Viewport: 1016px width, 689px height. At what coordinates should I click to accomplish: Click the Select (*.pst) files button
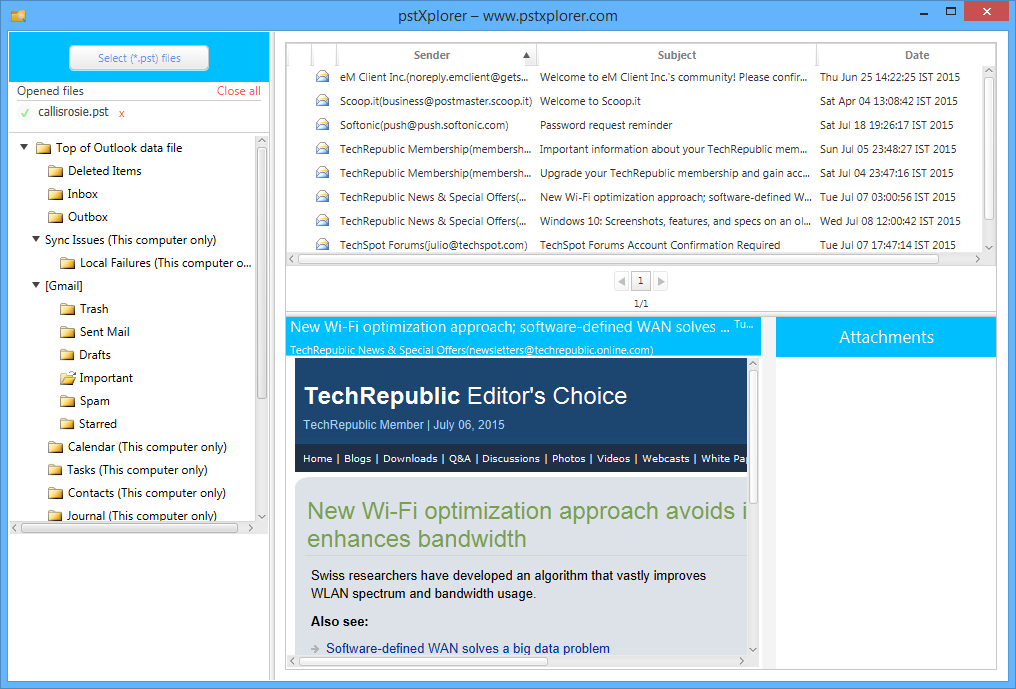(139, 58)
